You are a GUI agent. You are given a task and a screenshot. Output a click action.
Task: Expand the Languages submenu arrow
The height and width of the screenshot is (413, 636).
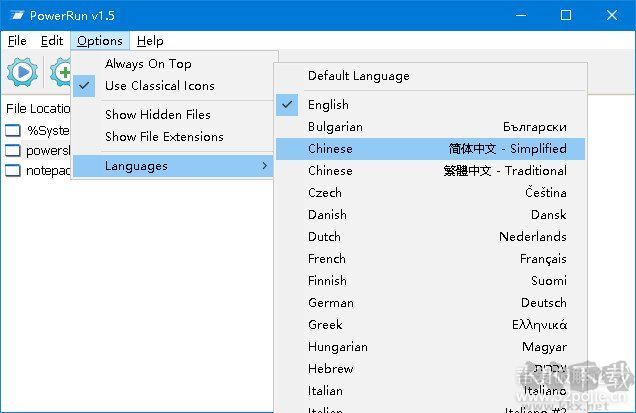pyautogui.click(x=264, y=166)
